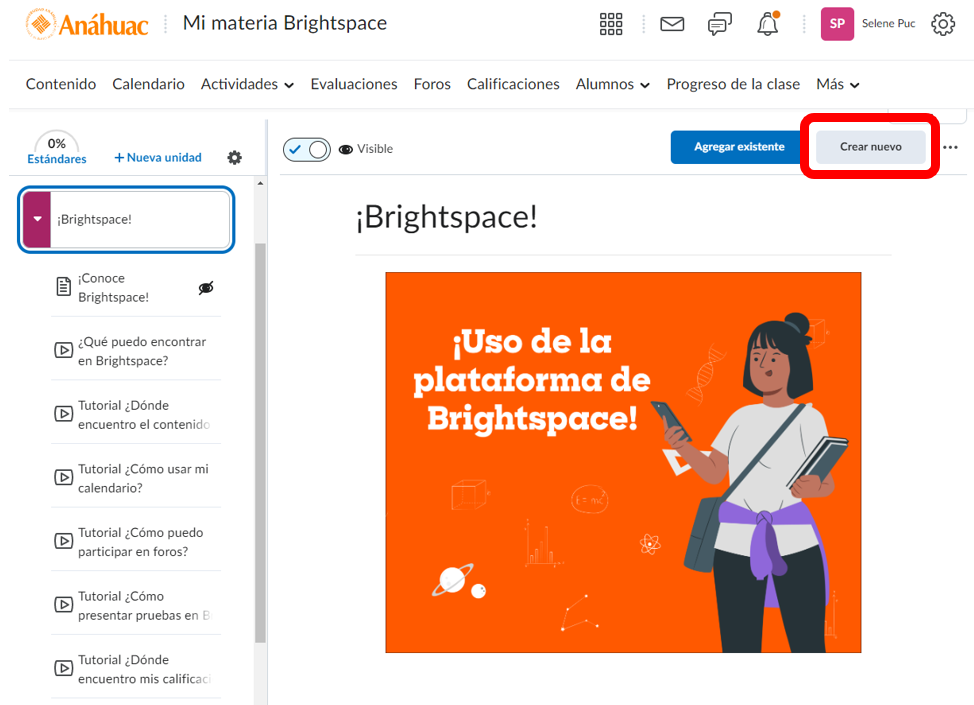Expand the Alumnos dropdown menu
974x705 pixels.
612,85
